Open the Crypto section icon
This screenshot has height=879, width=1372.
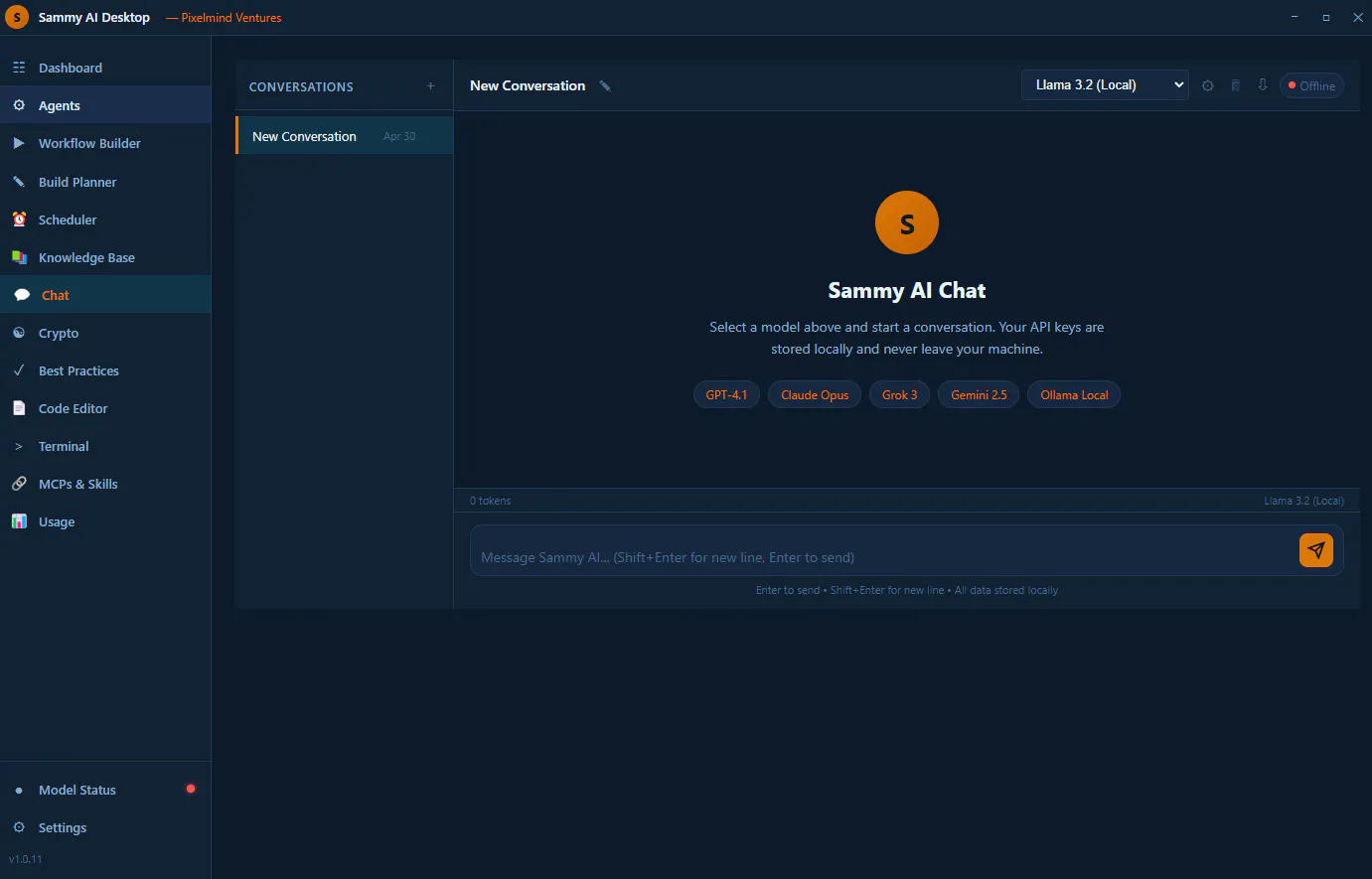[x=19, y=333]
